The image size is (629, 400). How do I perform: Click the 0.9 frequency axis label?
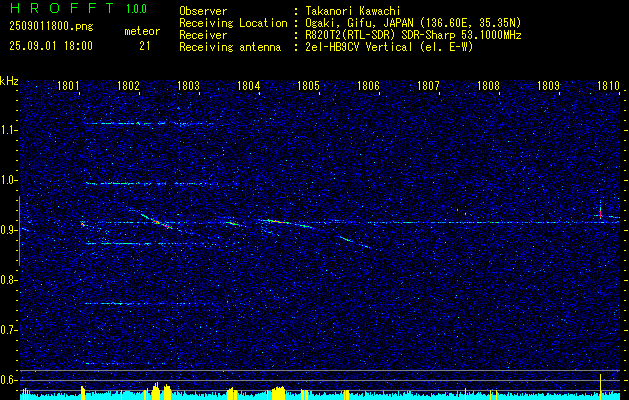coord(8,230)
